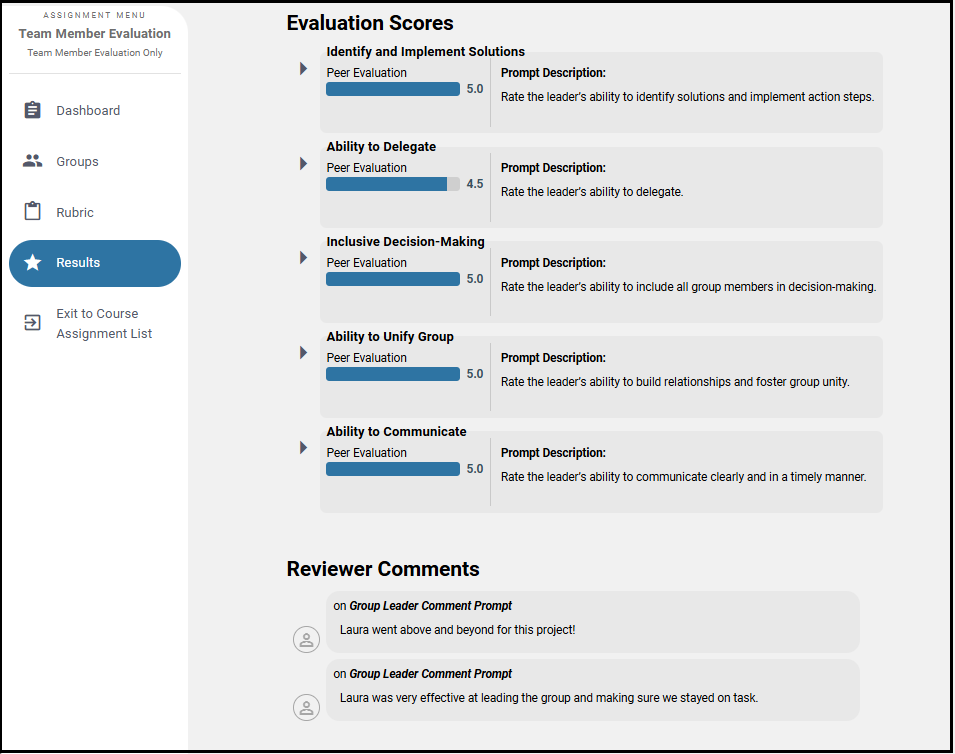Viewport: 955px width, 754px height.
Task: Click the Ability to Communicate score bar
Action: click(392, 469)
